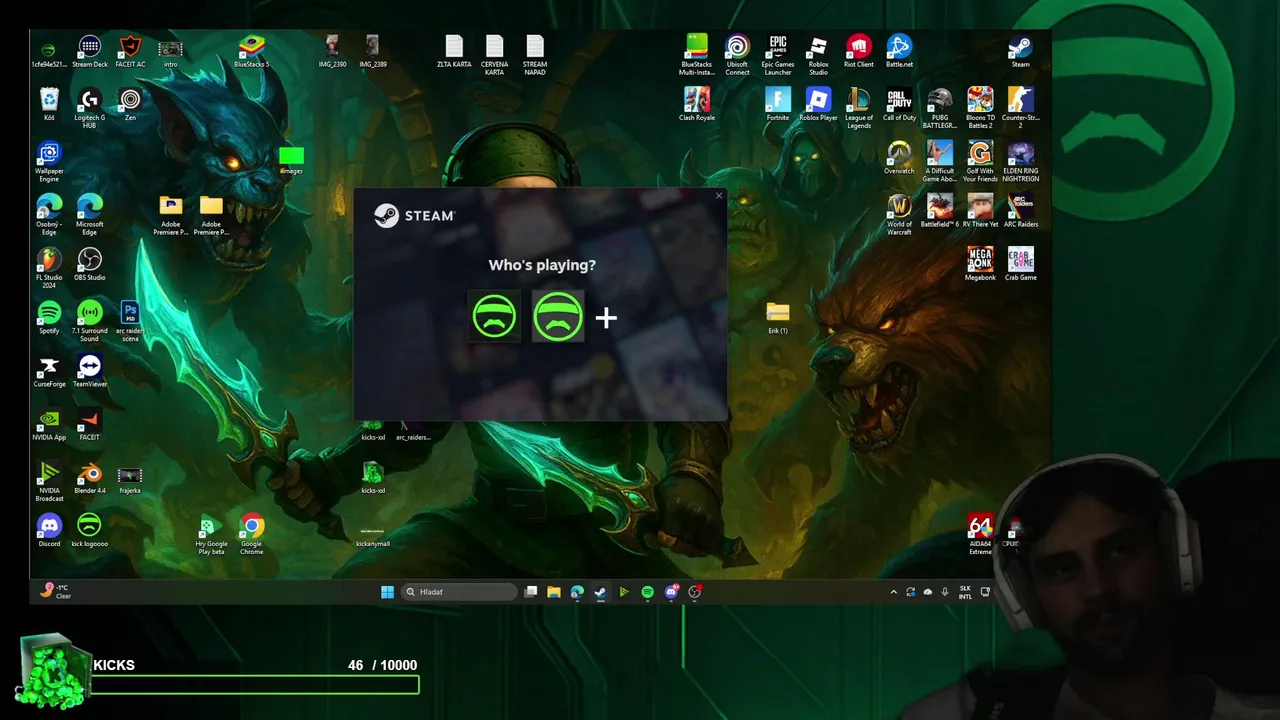The image size is (1280, 720).
Task: Select Call of Duty shortcut
Action: [x=899, y=105]
